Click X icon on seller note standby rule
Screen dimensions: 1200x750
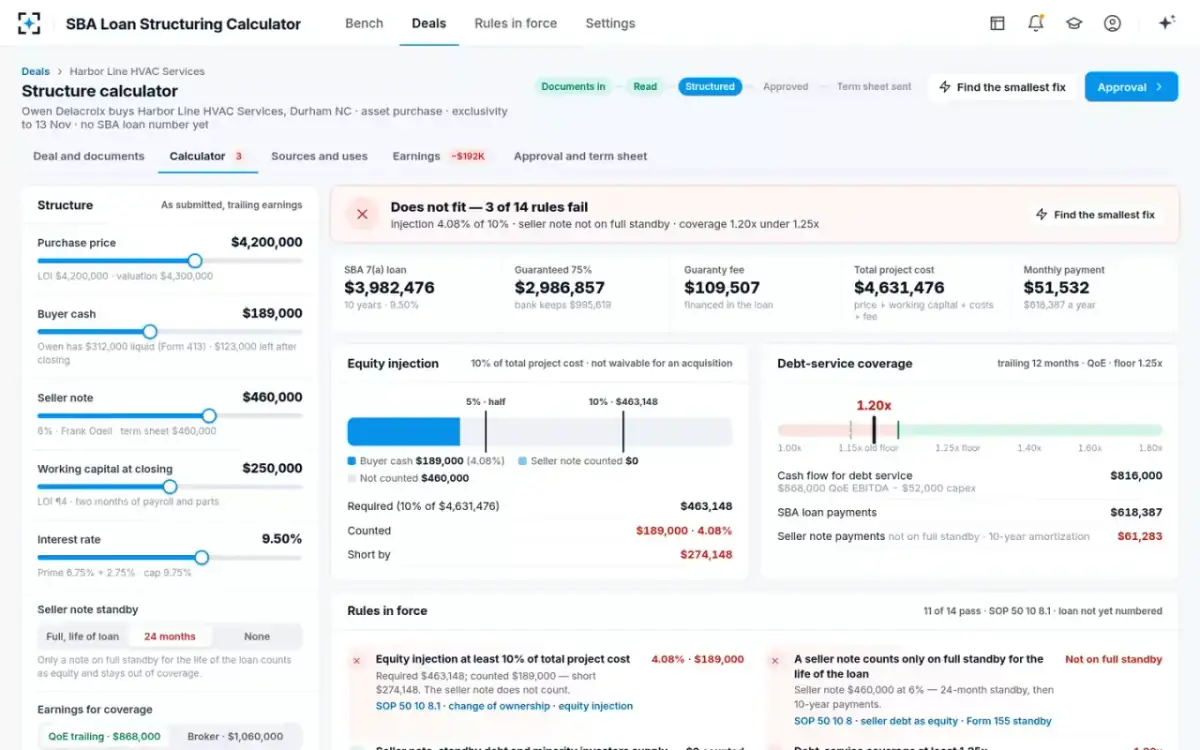point(775,661)
